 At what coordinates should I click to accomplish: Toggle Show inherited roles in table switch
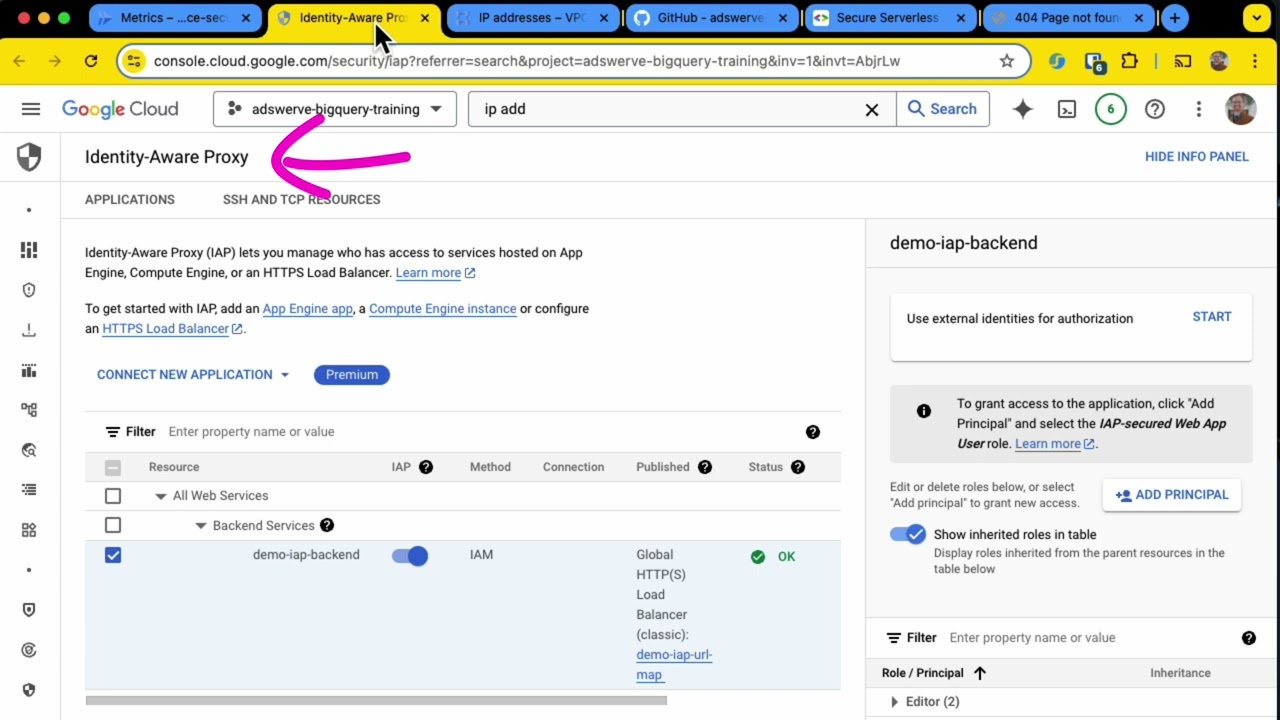tap(908, 534)
